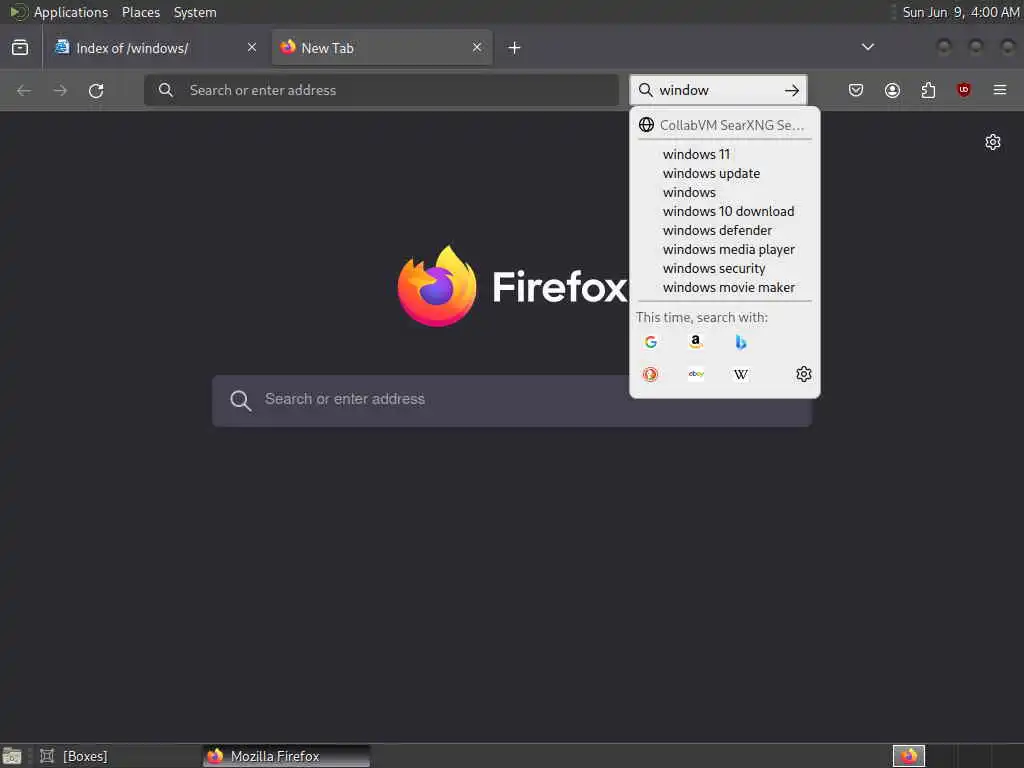Click the Mozilla Firefox taskbar button
The width and height of the screenshot is (1024, 768).
click(286, 756)
